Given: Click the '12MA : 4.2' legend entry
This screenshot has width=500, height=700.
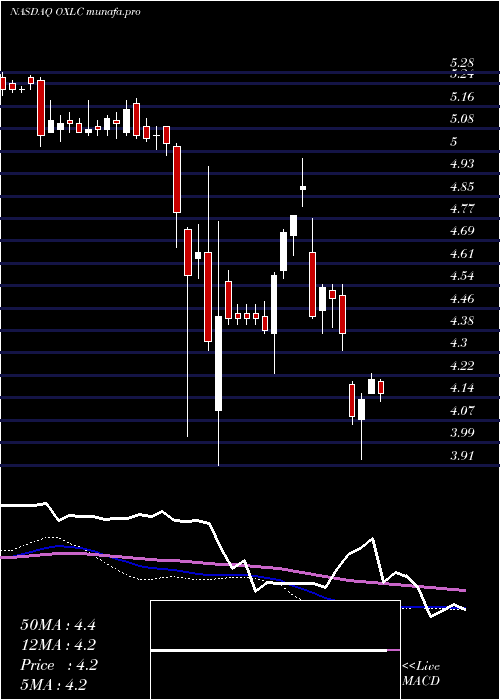Looking at the screenshot, I should pyautogui.click(x=58, y=645).
